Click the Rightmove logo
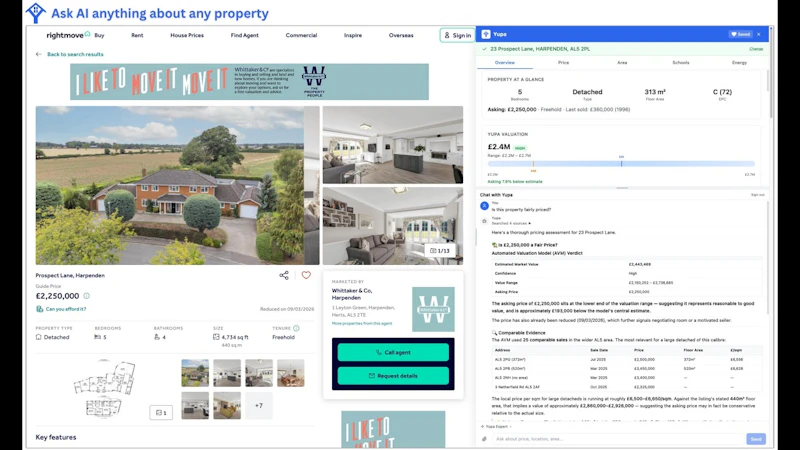Image resolution: width=800 pixels, height=450 pixels. pos(68,35)
